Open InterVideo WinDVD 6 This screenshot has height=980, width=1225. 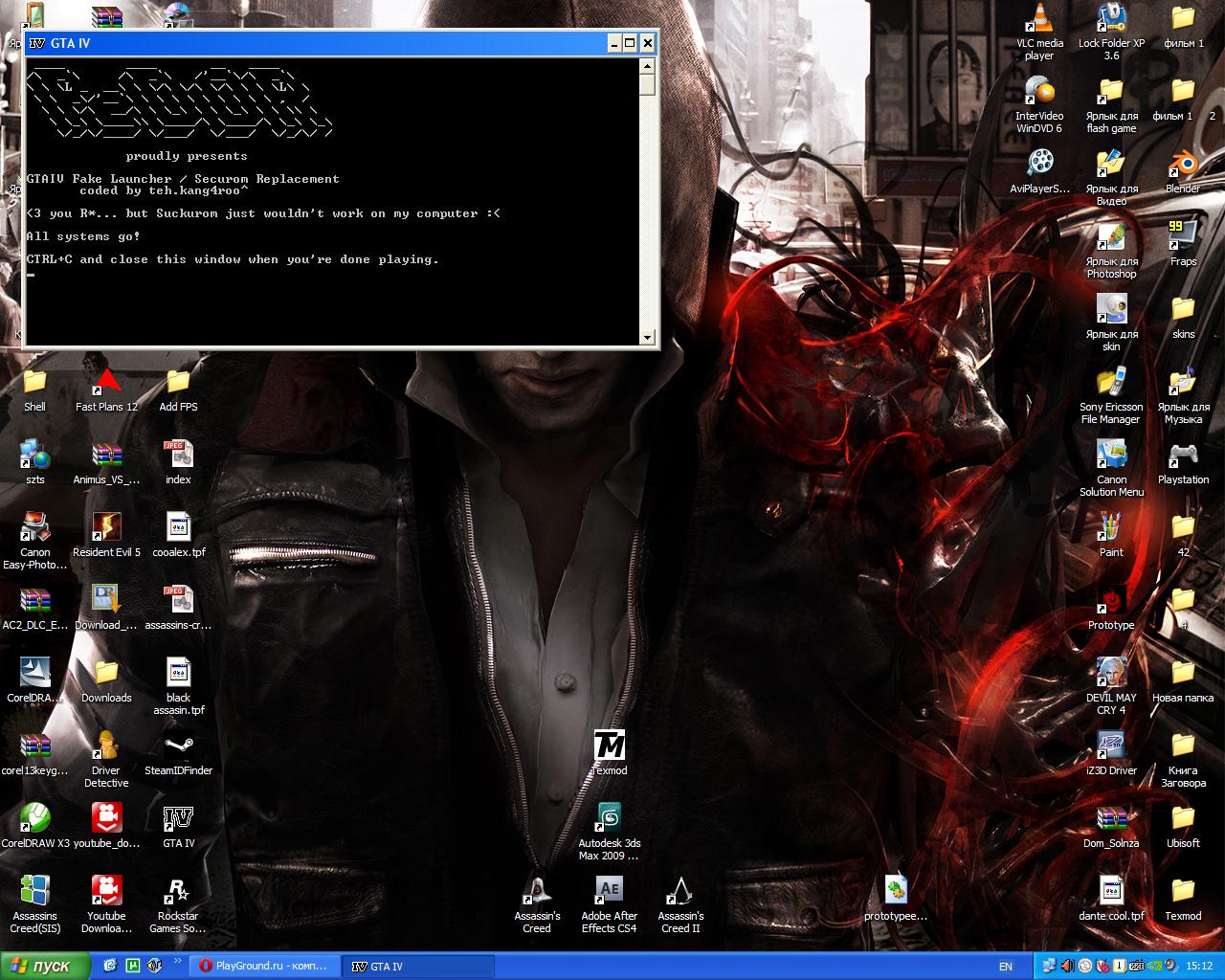1039,103
